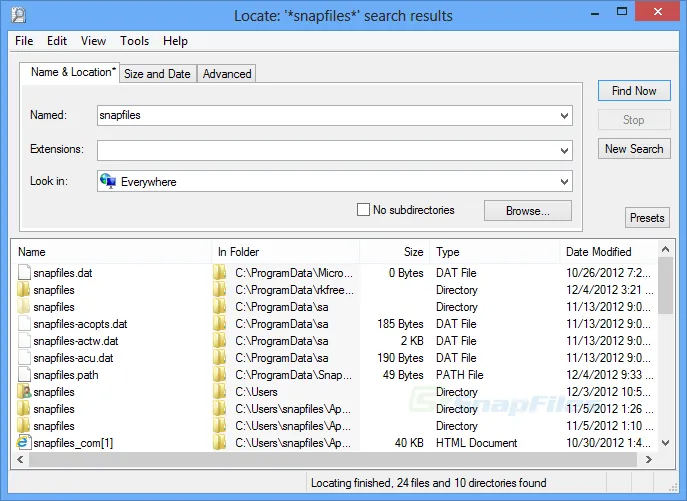The image size is (687, 501).
Task: Click the HTML Document type cell
Action: coord(476,443)
